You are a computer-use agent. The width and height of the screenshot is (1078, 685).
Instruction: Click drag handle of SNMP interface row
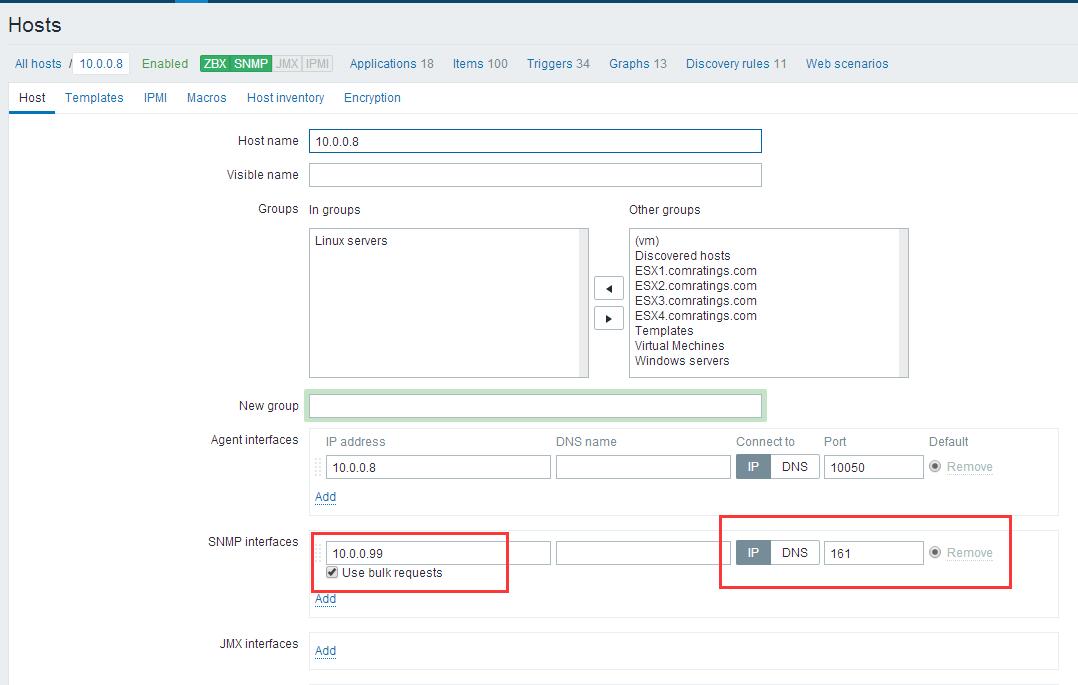[318, 553]
